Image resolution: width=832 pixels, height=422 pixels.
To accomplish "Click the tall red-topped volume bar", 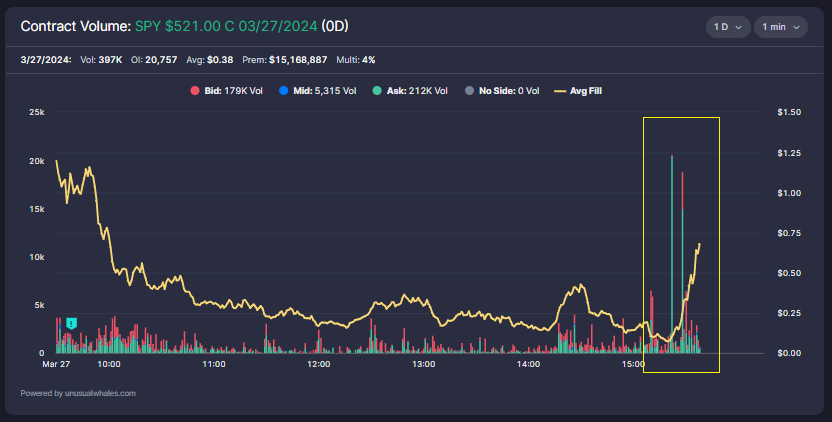I will [x=682, y=263].
